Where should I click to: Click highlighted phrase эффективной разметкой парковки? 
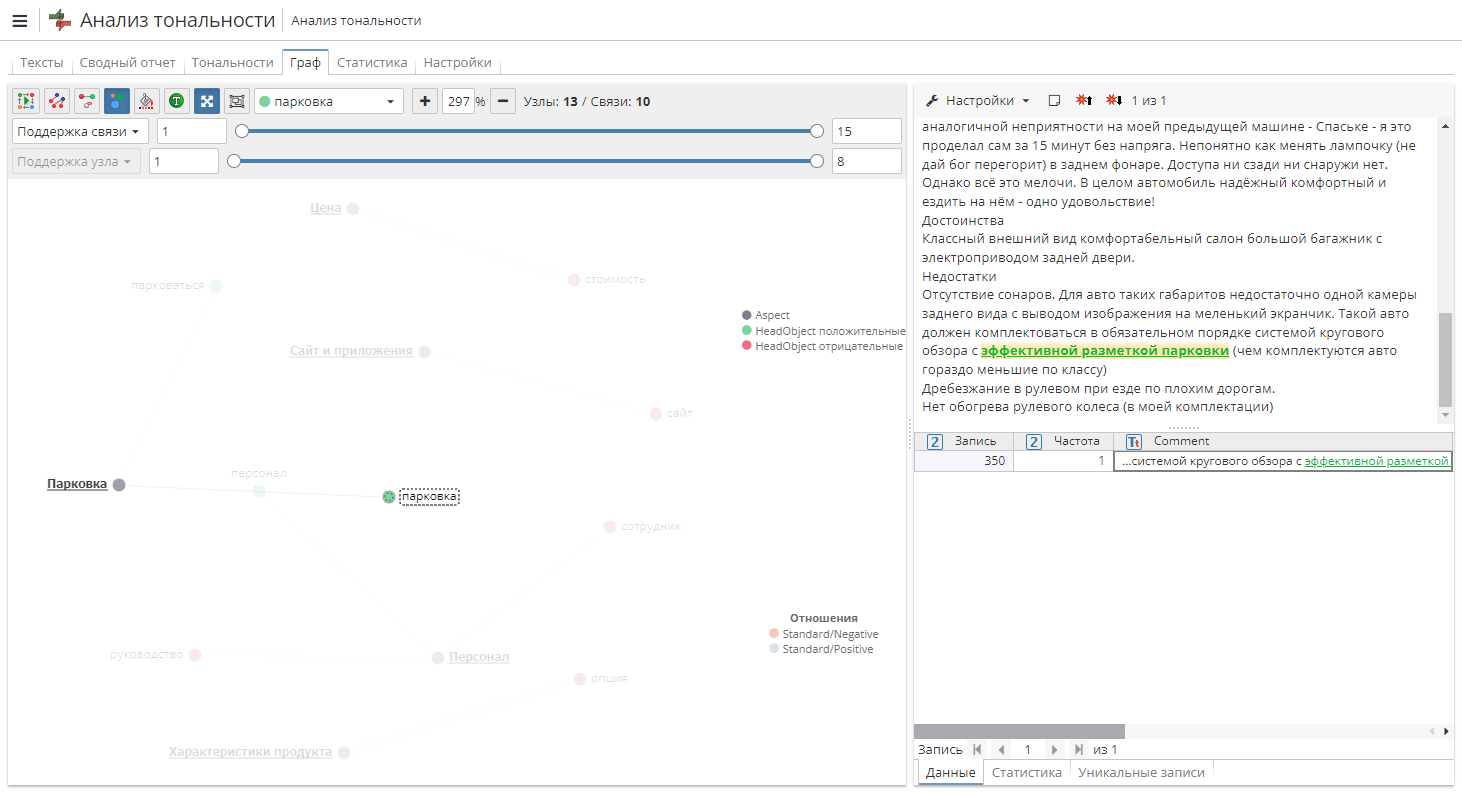point(1104,351)
